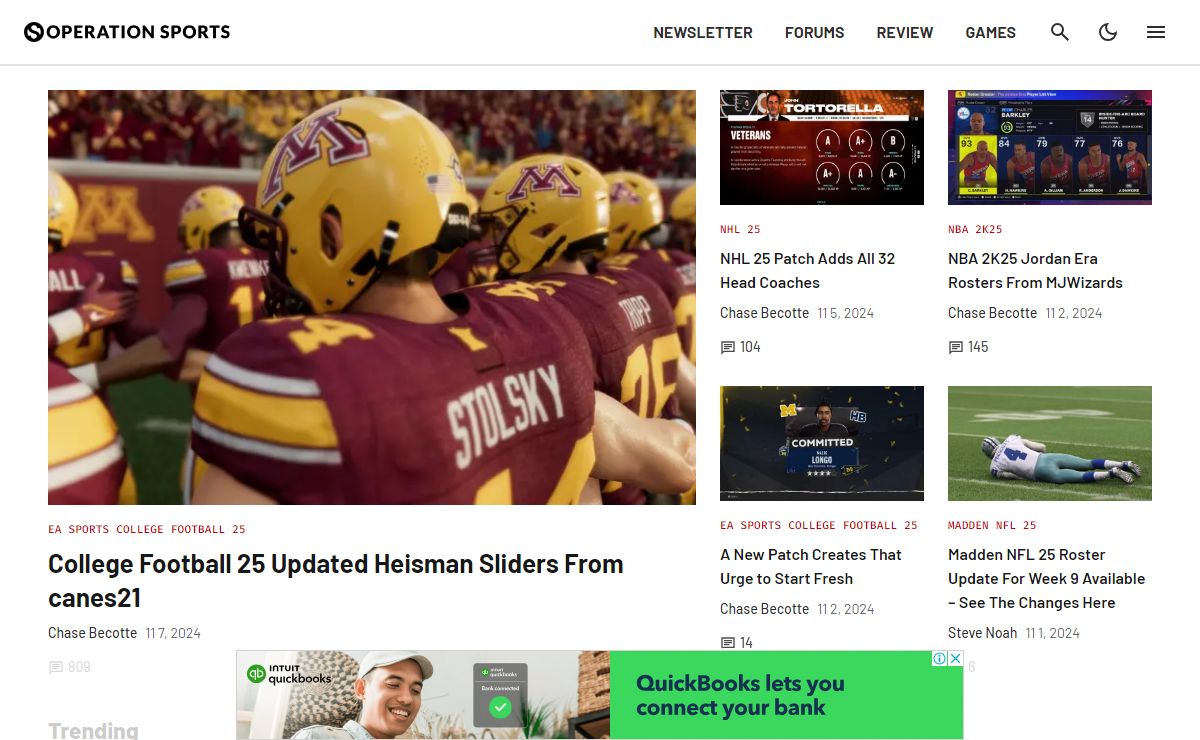Image resolution: width=1200 pixels, height=740 pixels.
Task: Select the NBA 2K25 category tag
Action: [x=975, y=229]
